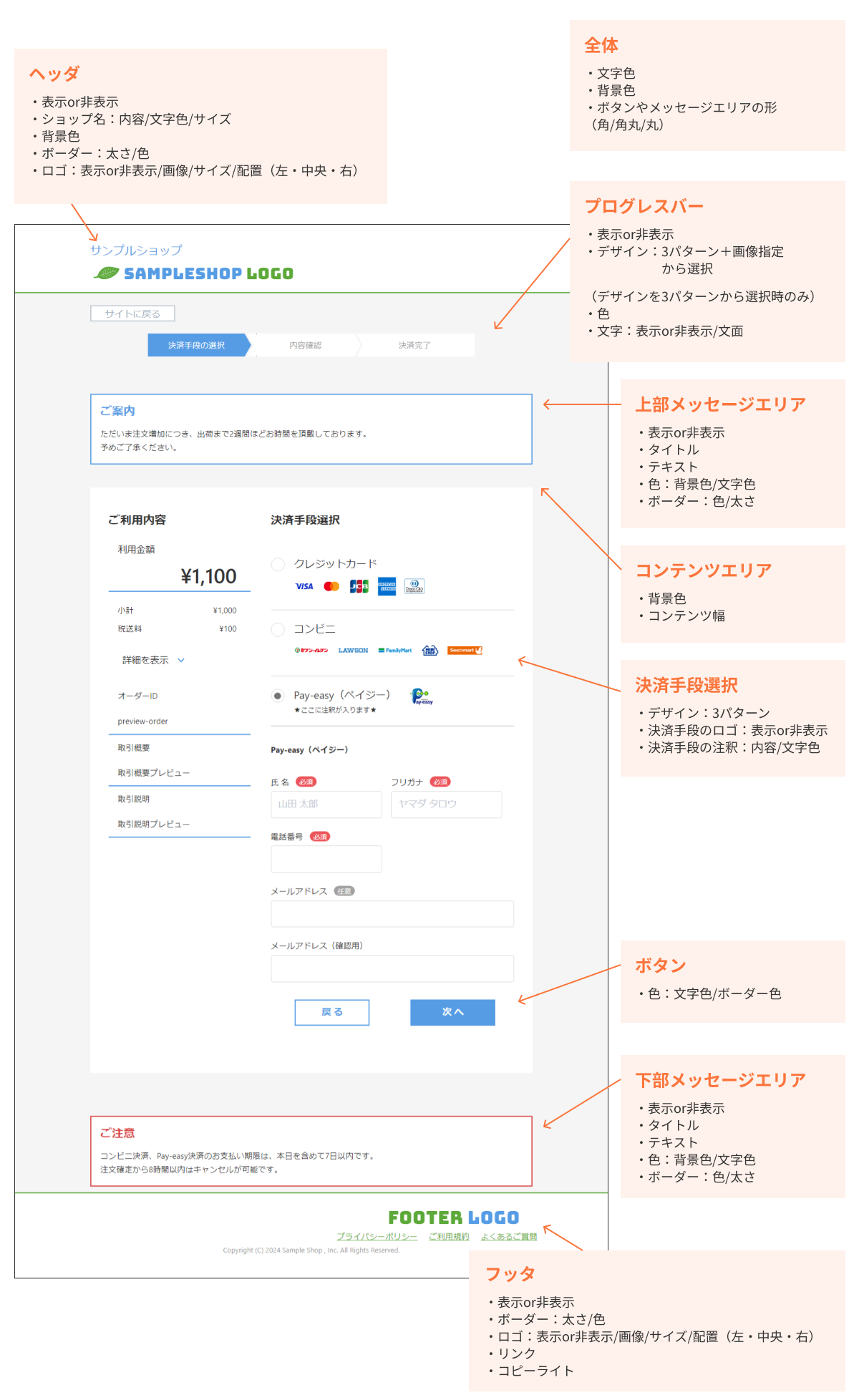Screen dimensions: 859x1400
Task: Open the プライバシーポリシー footer link
Action: coord(377,1236)
